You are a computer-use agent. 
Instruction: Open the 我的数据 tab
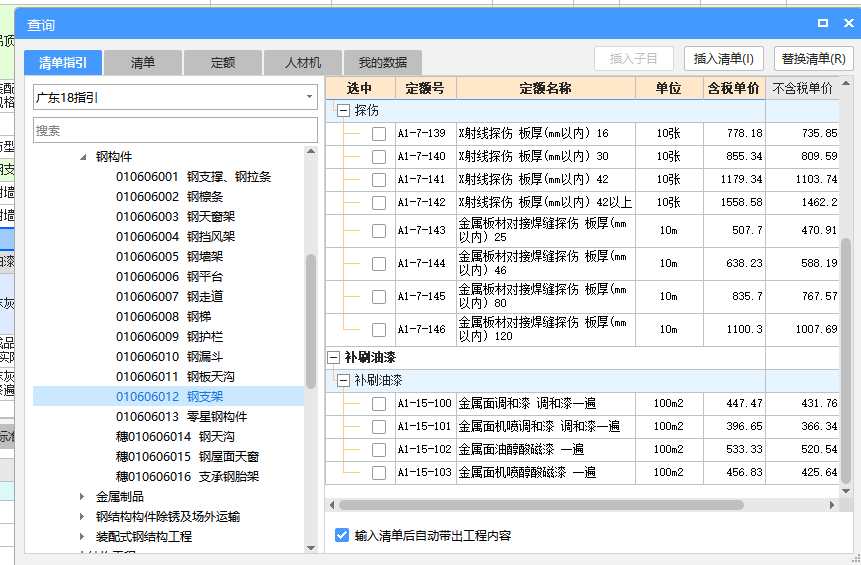(x=383, y=63)
